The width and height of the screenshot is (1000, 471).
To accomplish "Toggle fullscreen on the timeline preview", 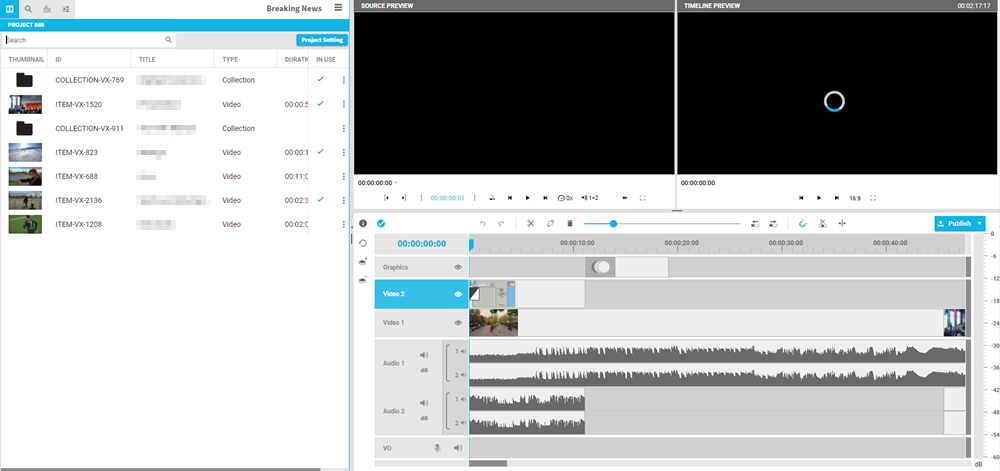I will 873,198.
